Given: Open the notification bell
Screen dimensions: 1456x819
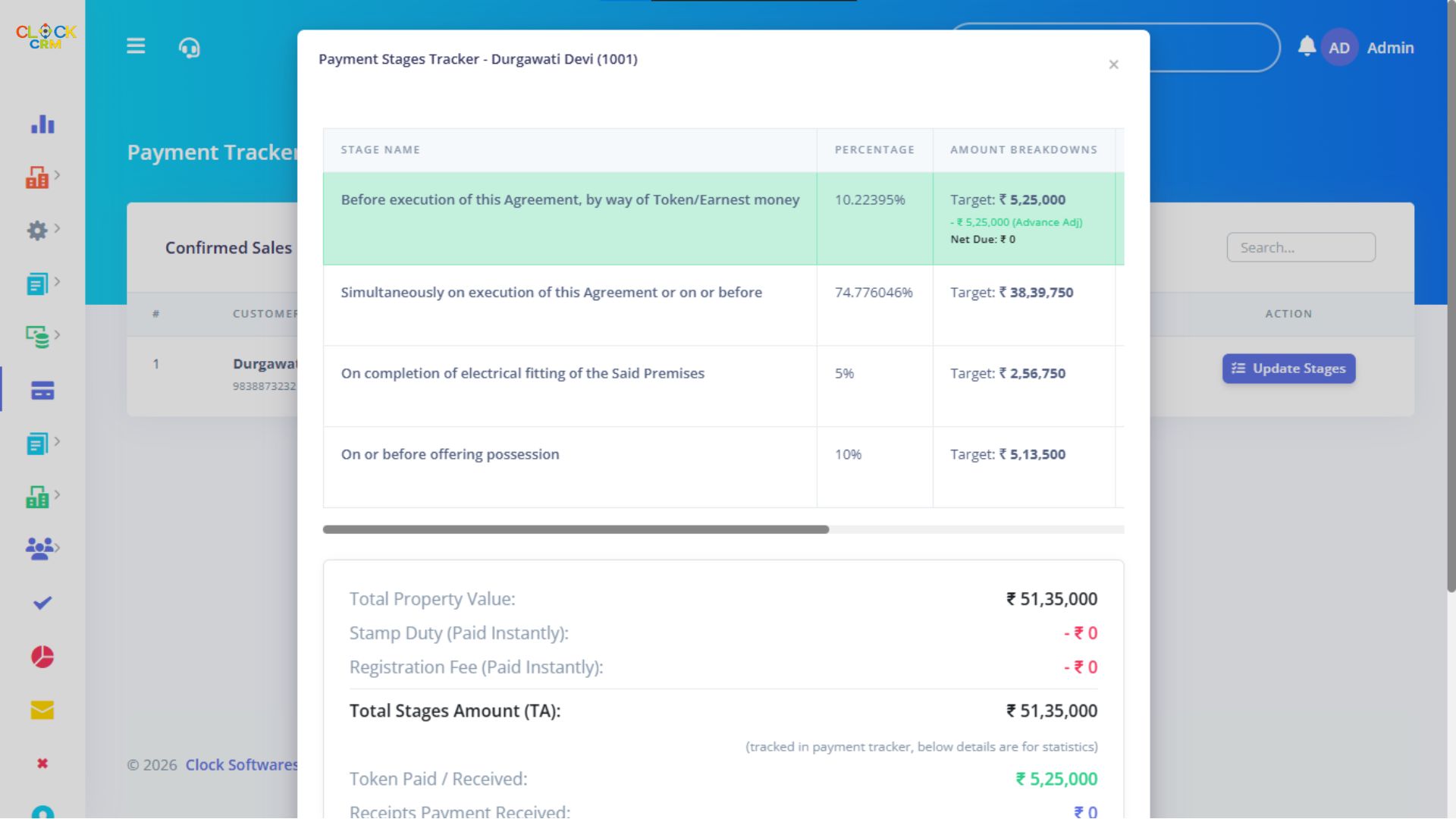Looking at the screenshot, I should click(x=1306, y=46).
